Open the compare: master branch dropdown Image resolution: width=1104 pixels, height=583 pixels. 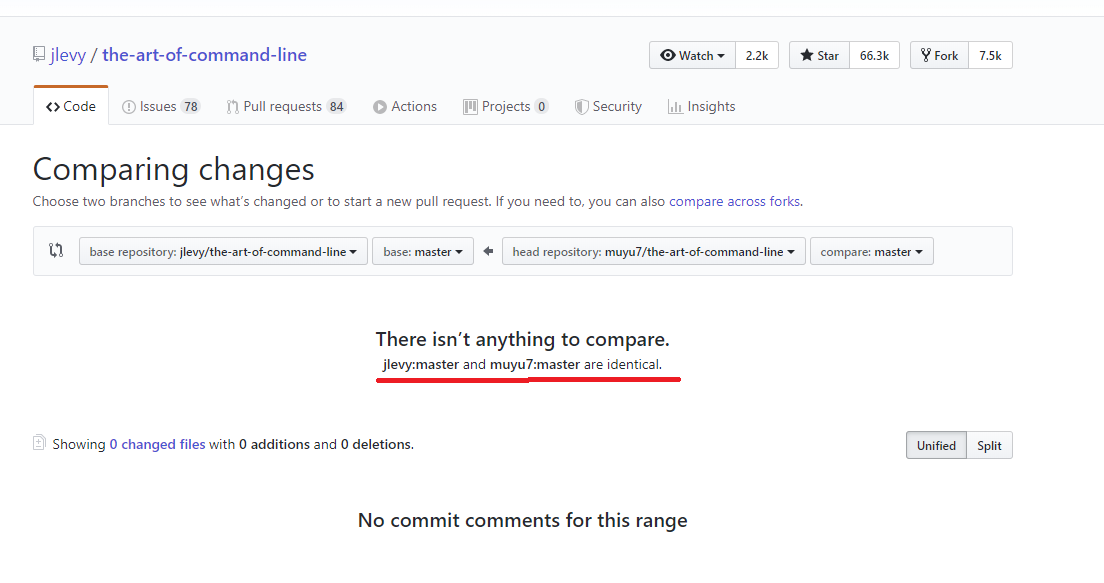(871, 252)
